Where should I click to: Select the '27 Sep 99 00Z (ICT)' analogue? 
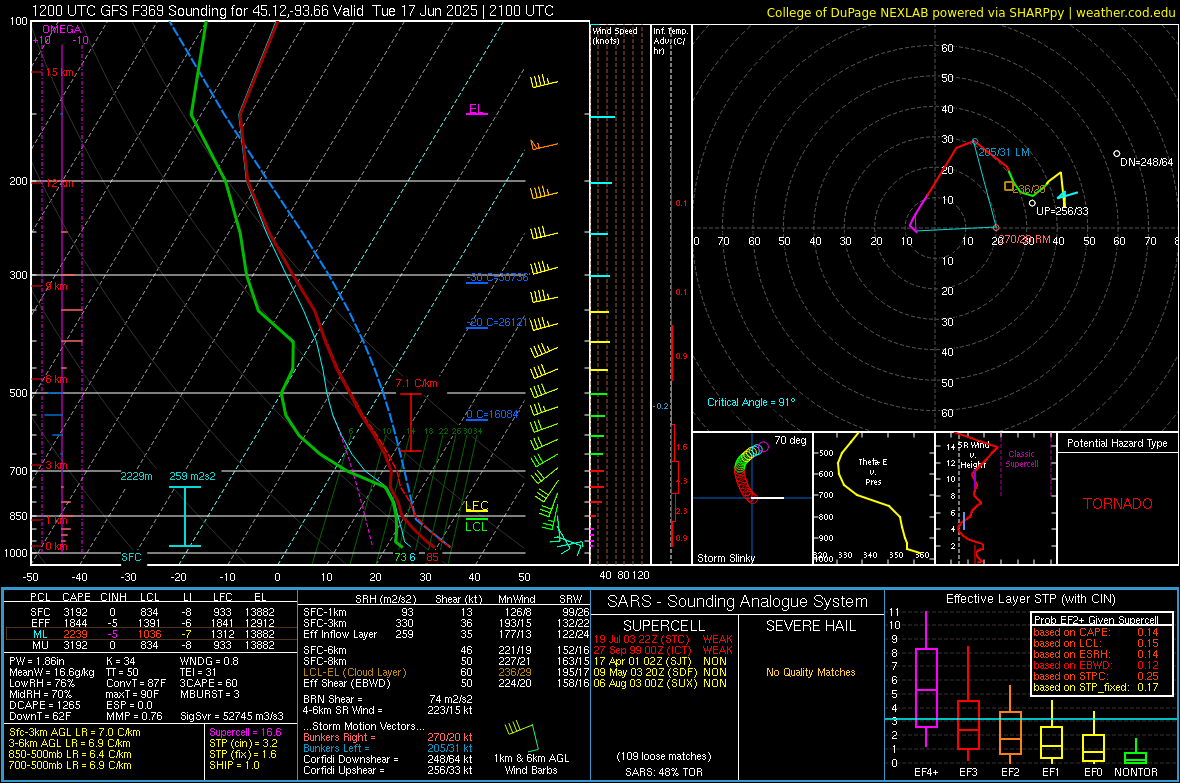click(x=641, y=650)
